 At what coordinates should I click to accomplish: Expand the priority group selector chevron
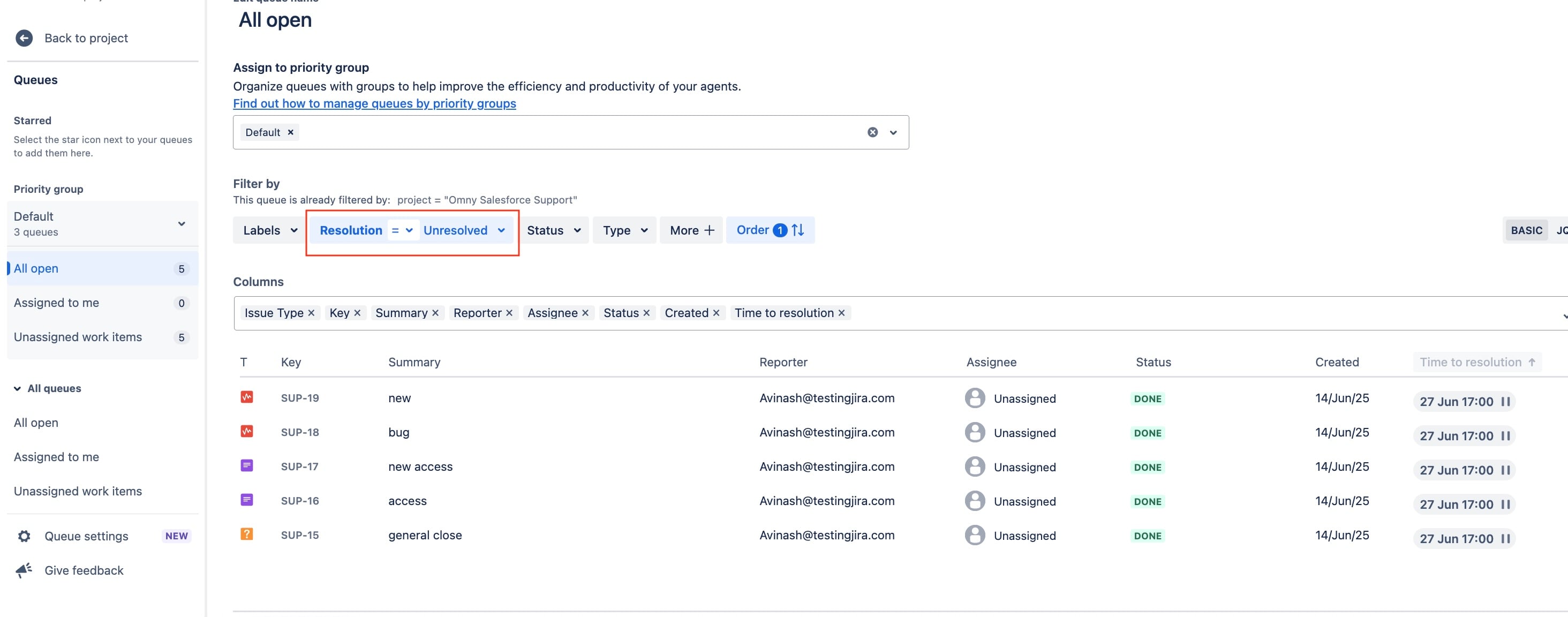pos(893,132)
